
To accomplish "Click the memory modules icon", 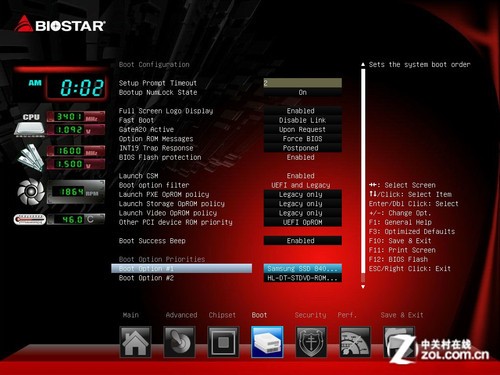I will click(x=31, y=158).
